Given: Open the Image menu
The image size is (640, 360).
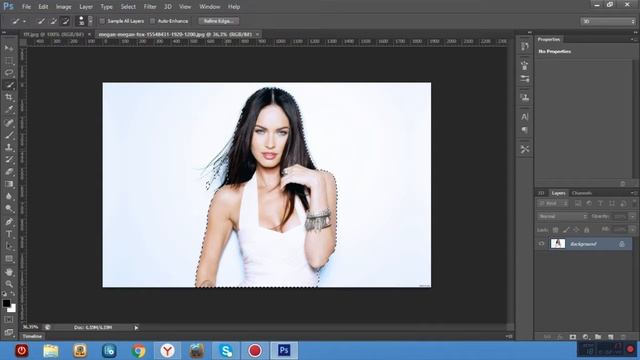Looking at the screenshot, I should coord(63,7).
